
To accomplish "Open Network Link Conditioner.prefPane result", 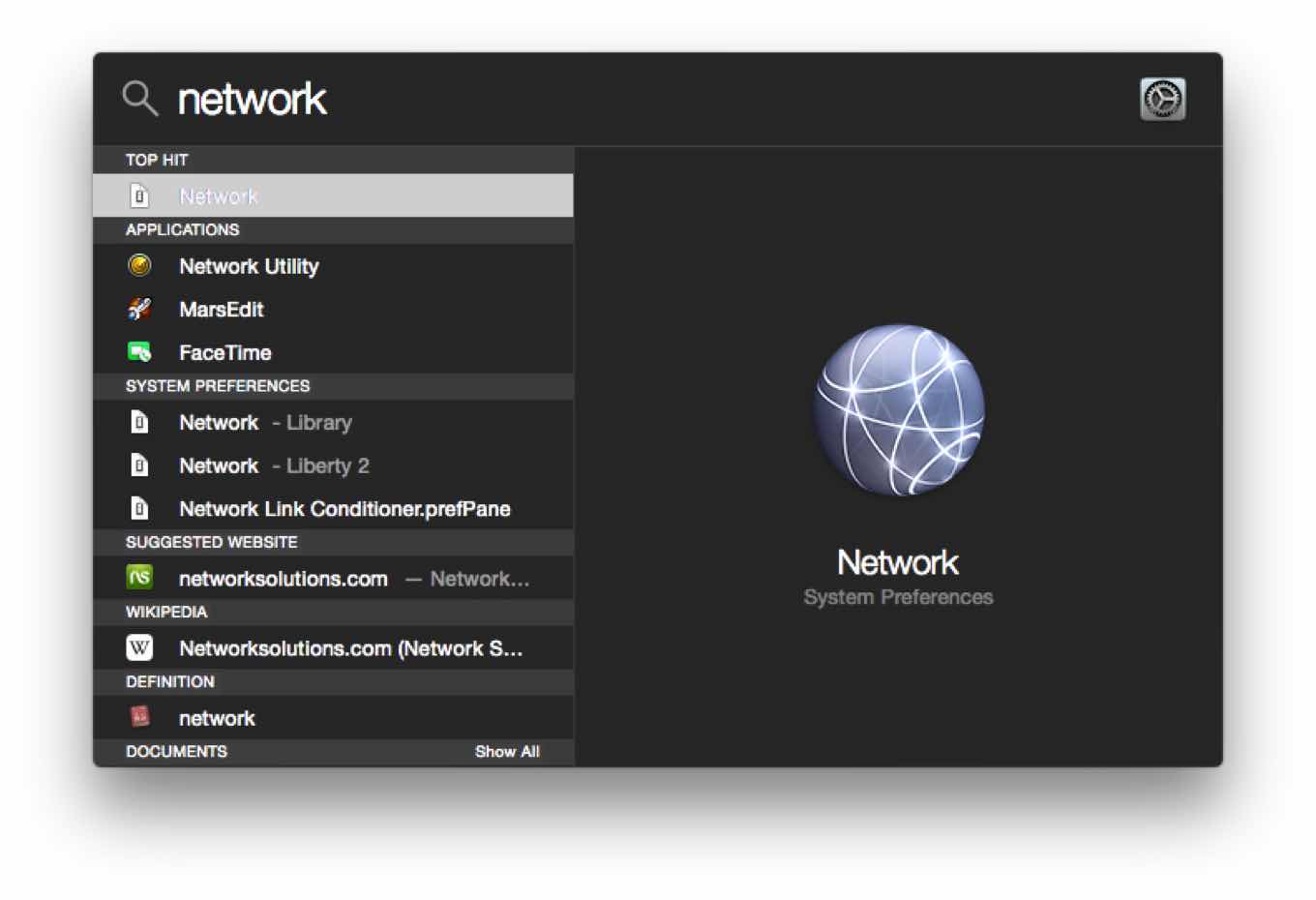I will 333,508.
